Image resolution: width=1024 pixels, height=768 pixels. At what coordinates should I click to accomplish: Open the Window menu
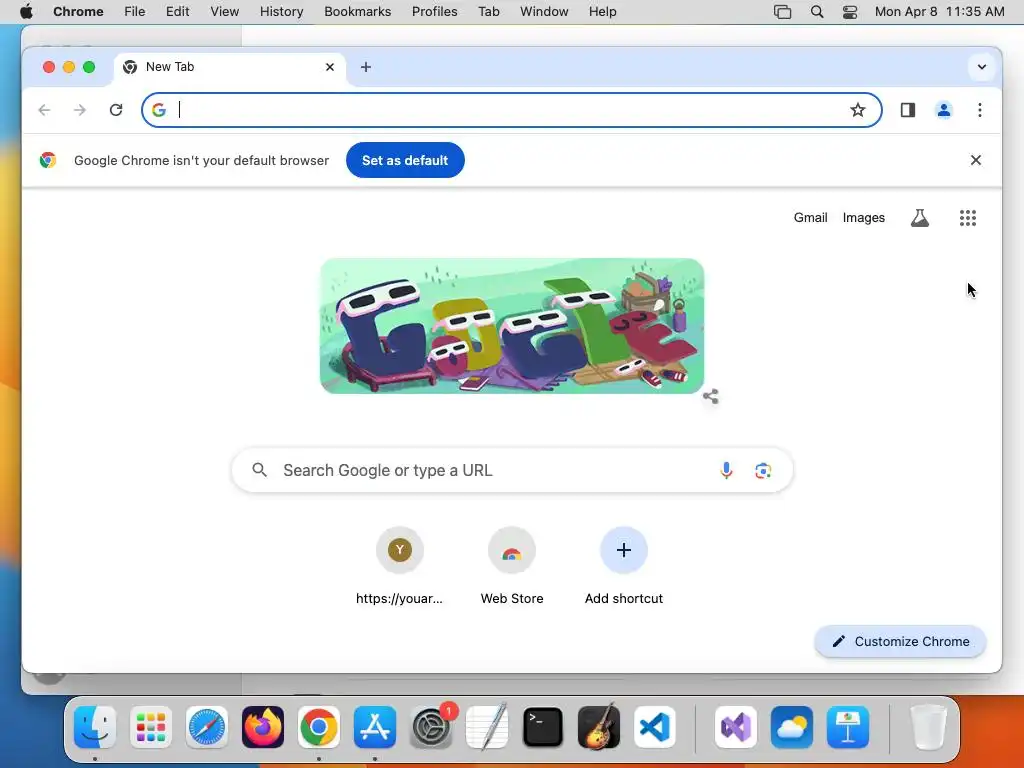(x=544, y=12)
